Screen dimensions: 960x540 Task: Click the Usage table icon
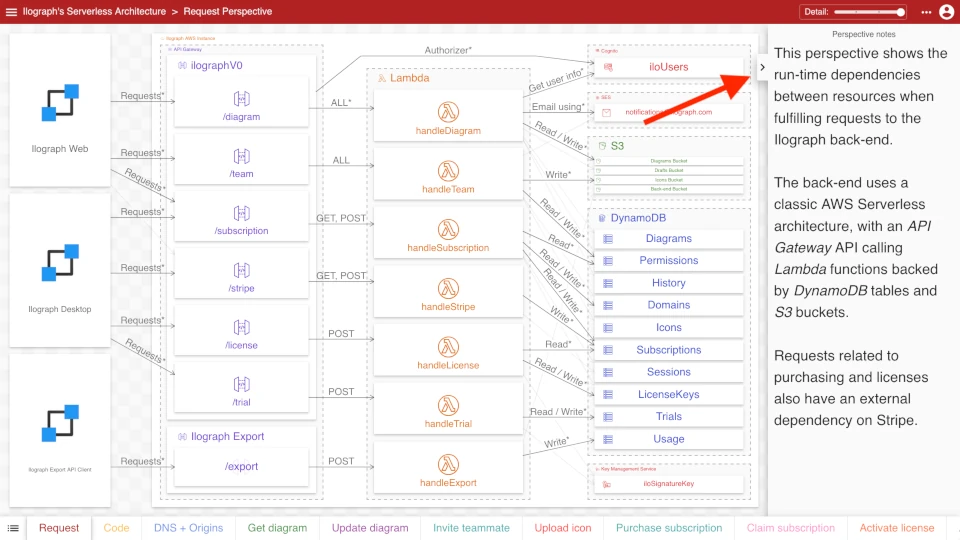(608, 439)
